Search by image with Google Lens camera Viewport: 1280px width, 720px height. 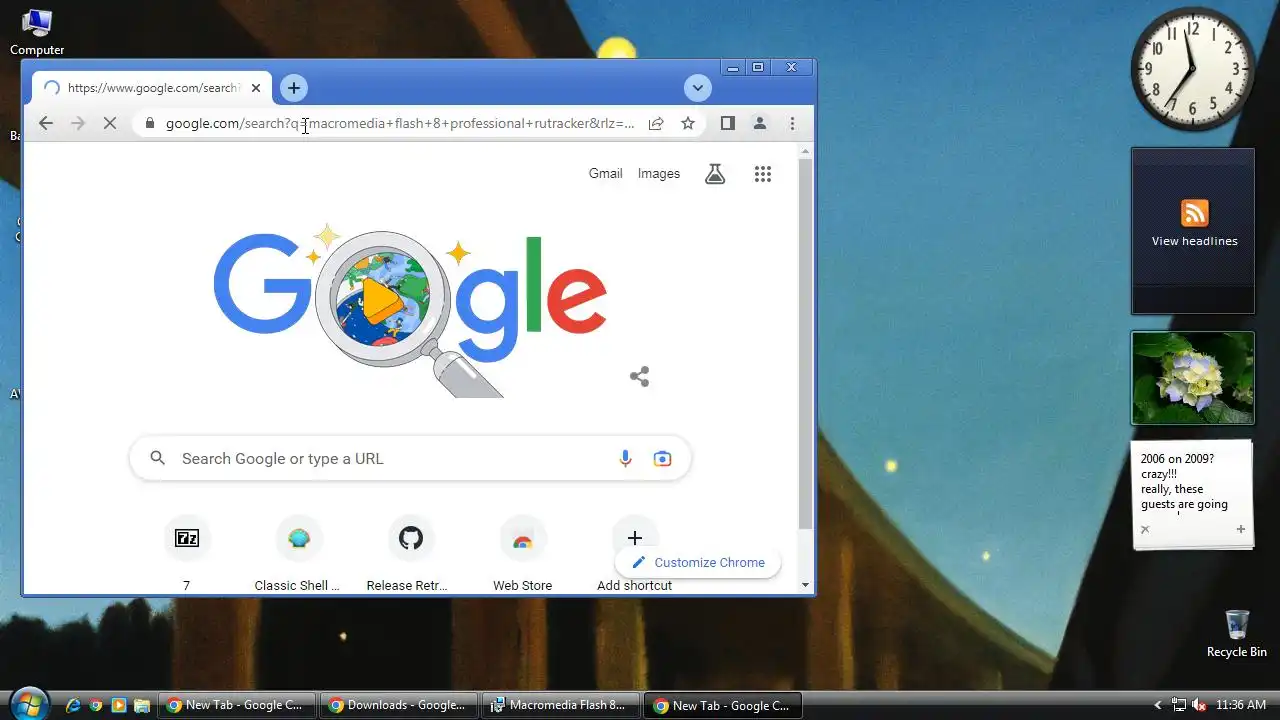point(662,458)
